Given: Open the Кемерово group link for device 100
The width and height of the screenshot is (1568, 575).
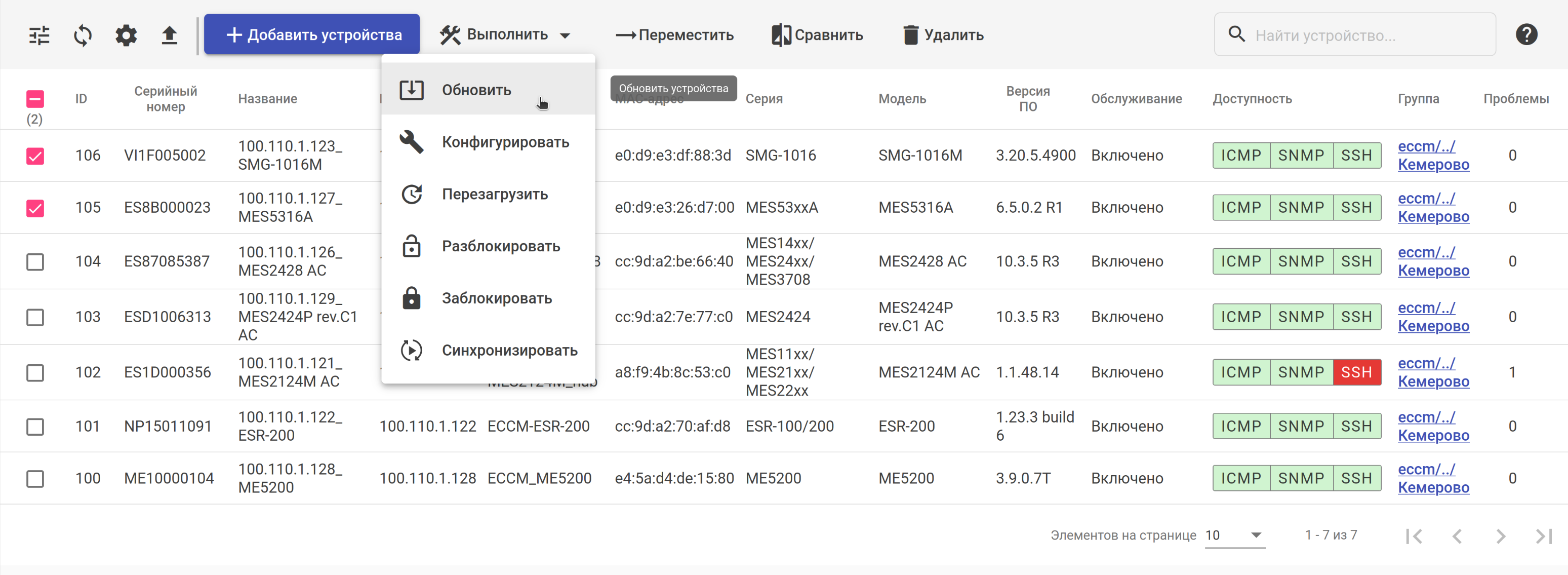Looking at the screenshot, I should coord(1433,487).
